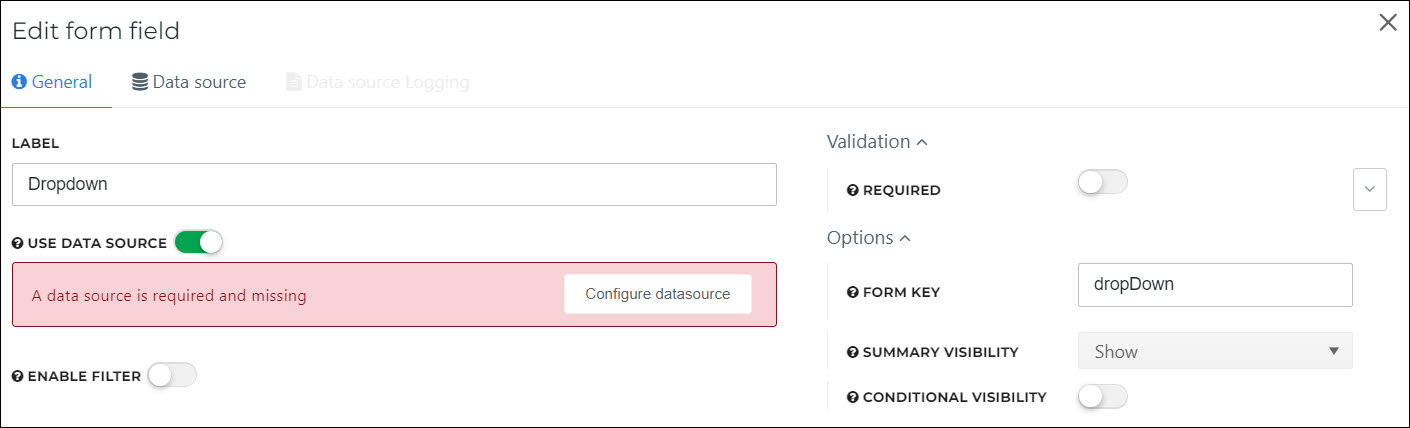
Task: Click help icon beside SUMMARY VISIBILITY
Action: [853, 352]
